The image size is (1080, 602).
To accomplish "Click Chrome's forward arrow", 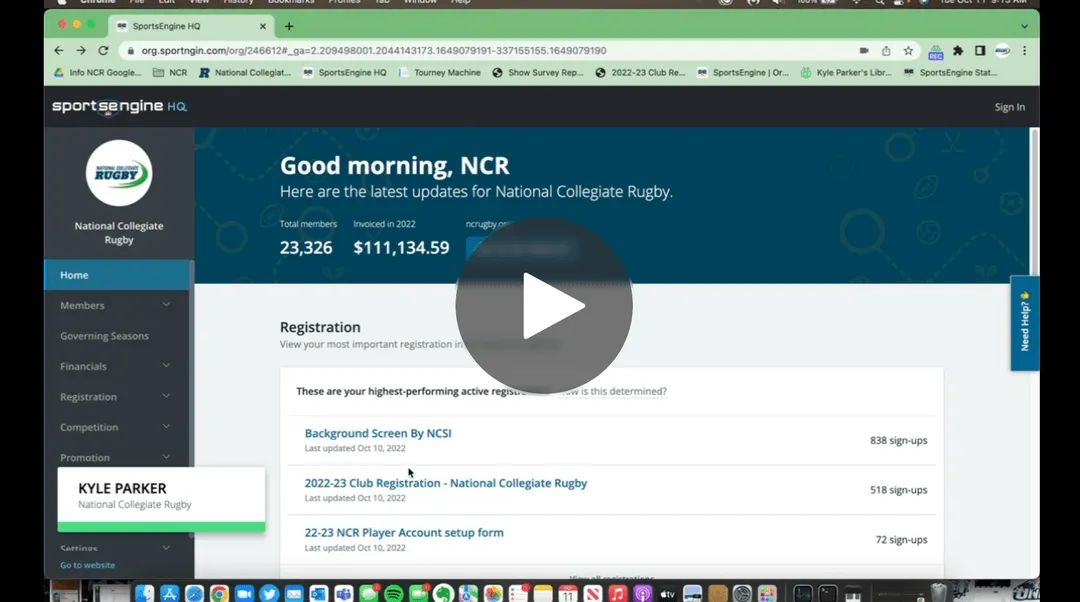I will pos(81,50).
